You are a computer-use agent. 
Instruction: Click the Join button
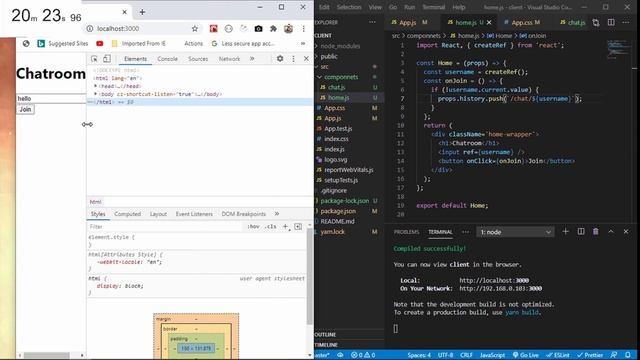tap(25, 109)
